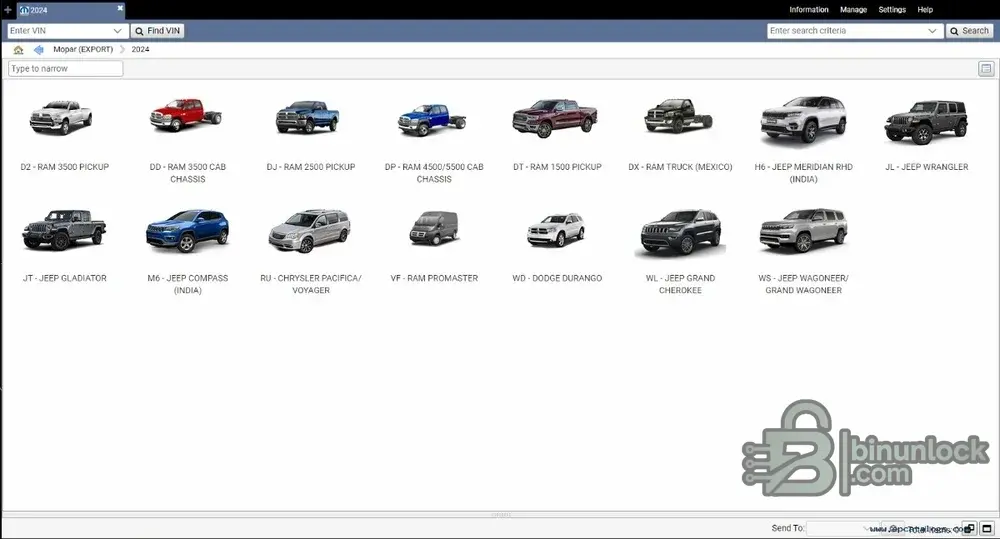Click the blue back arrow icon
This screenshot has width=1000, height=539.
[39, 50]
